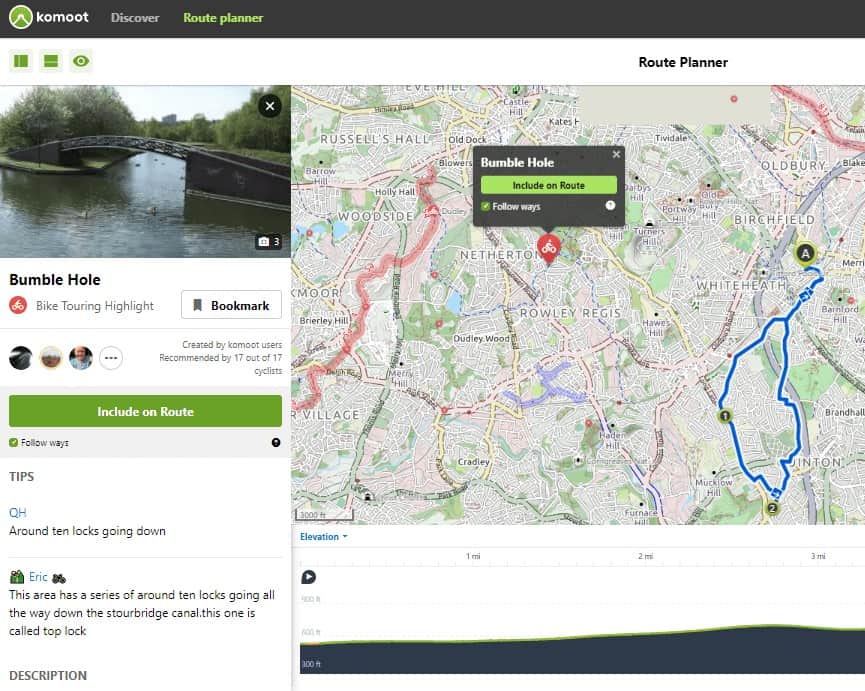The height and width of the screenshot is (691, 865).
Task: Expand the Elevation dropdown
Action: [x=324, y=537]
